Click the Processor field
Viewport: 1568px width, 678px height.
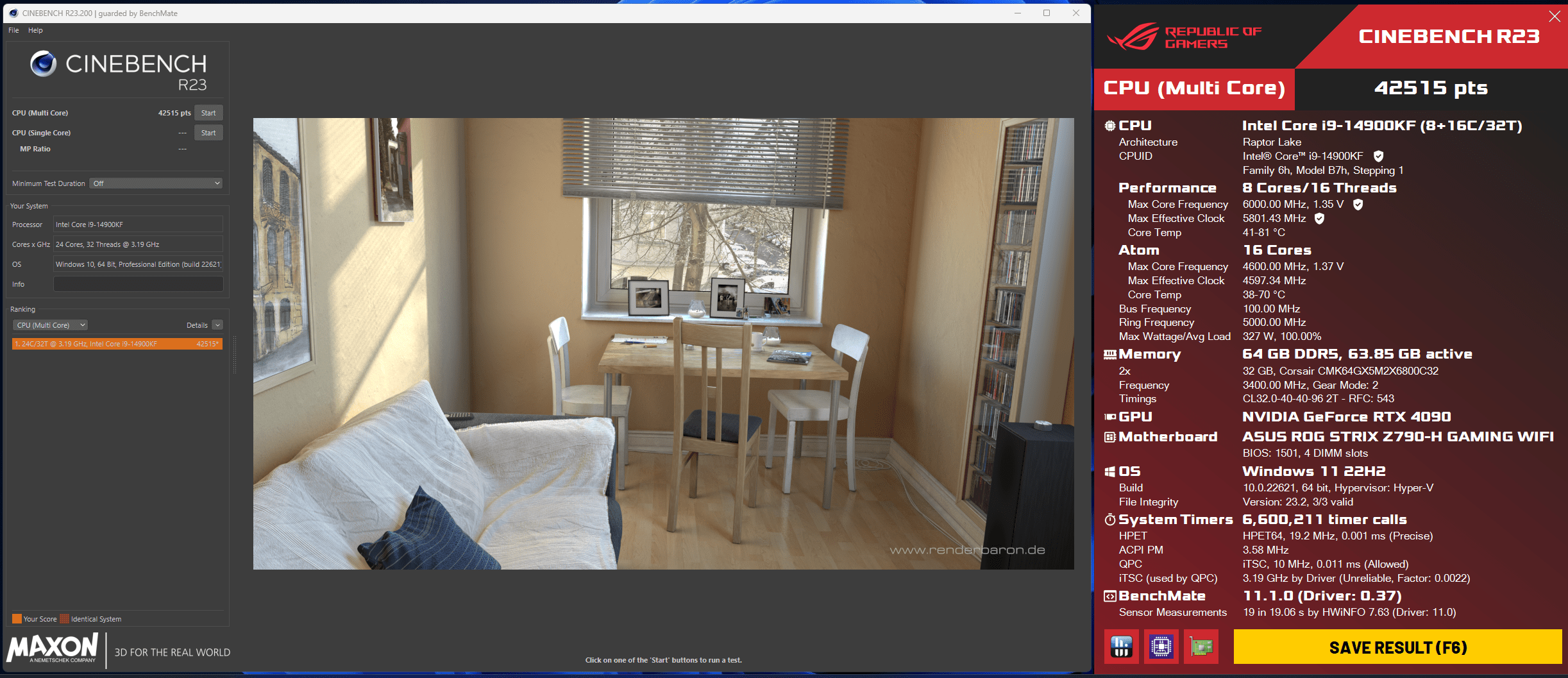click(x=138, y=225)
